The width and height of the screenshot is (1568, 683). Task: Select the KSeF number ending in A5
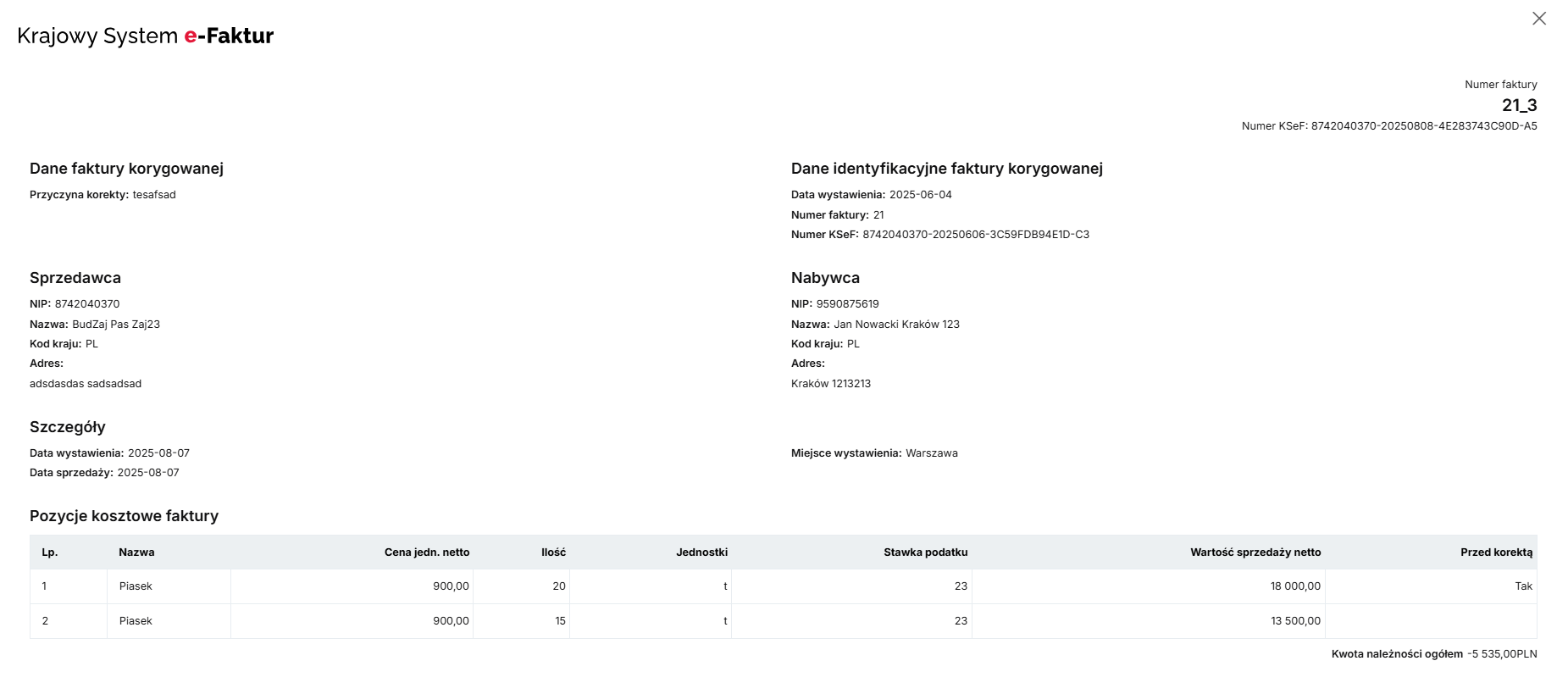point(1423,126)
